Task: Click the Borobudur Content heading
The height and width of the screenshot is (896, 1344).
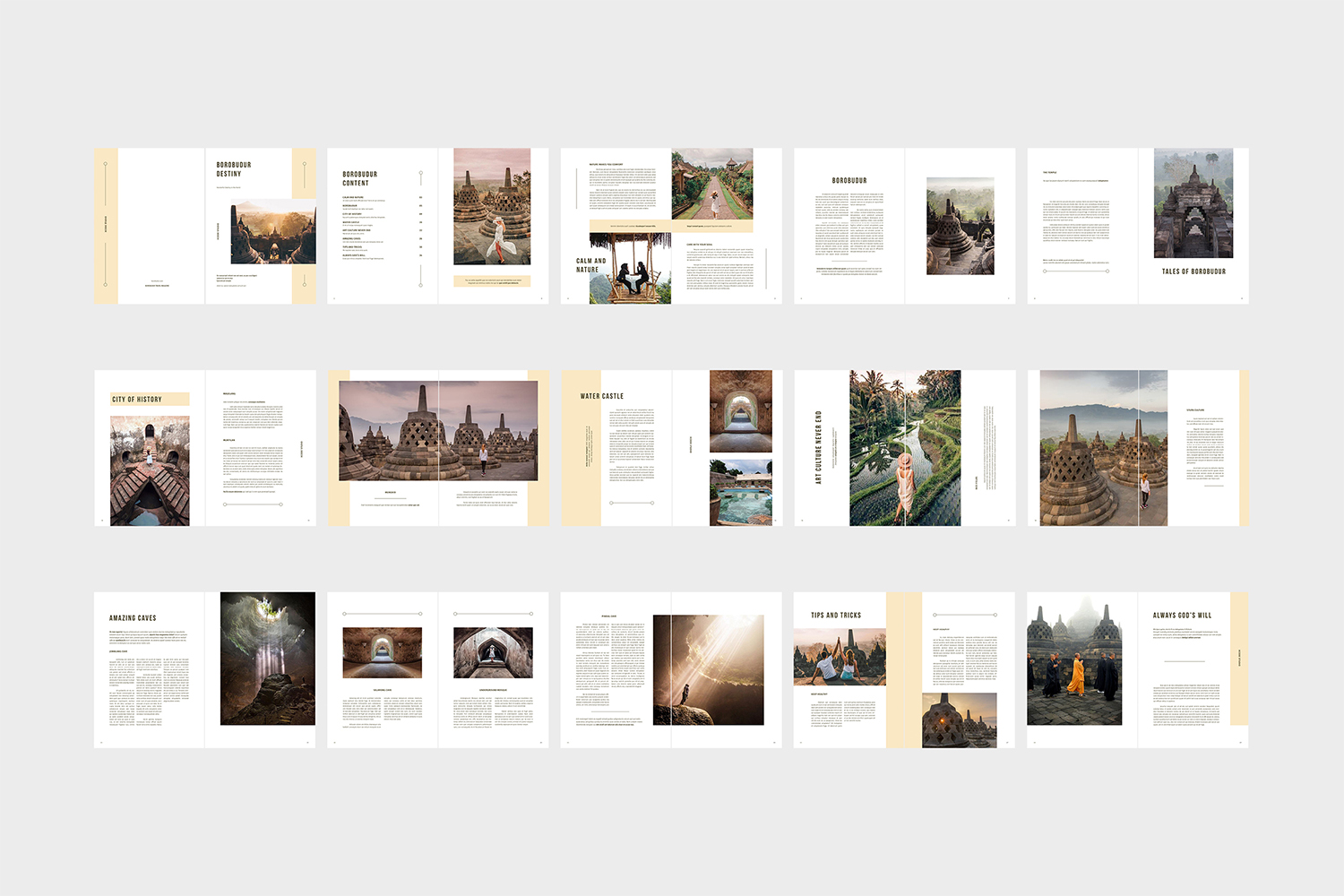Action: point(359,178)
